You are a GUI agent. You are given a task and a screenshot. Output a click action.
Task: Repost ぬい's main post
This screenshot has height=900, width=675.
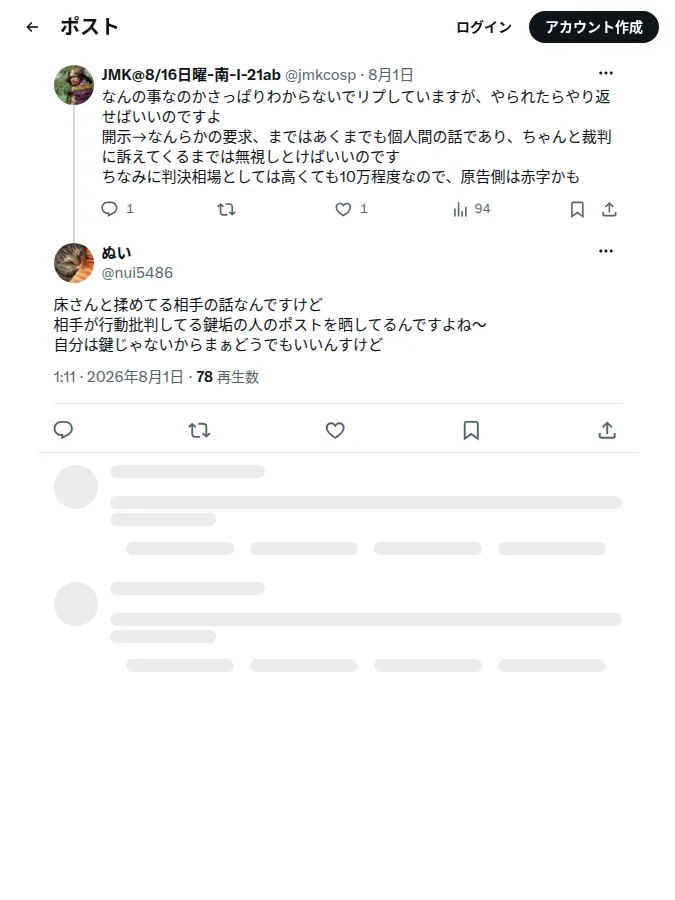(x=199, y=430)
